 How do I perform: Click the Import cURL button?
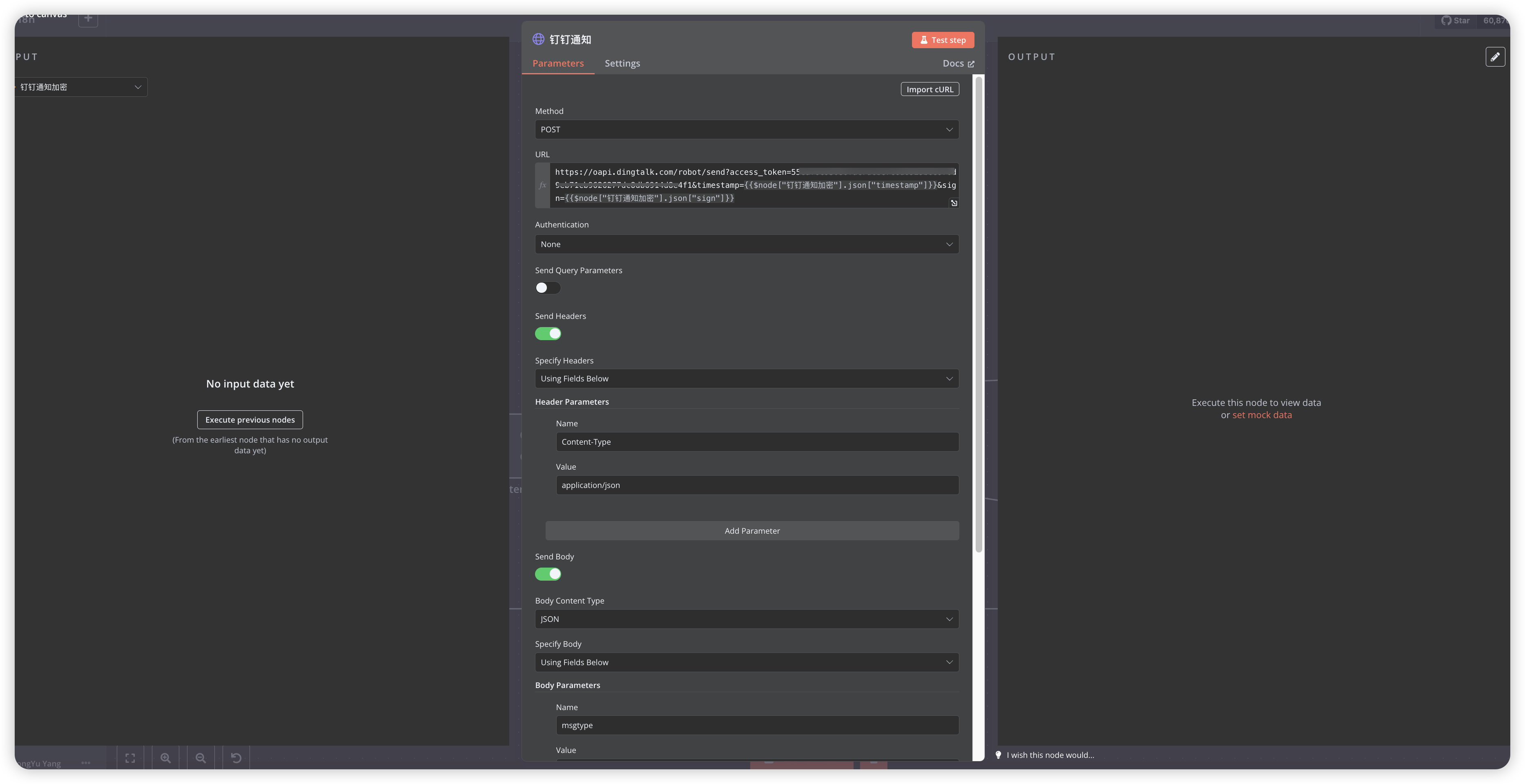[x=930, y=89]
